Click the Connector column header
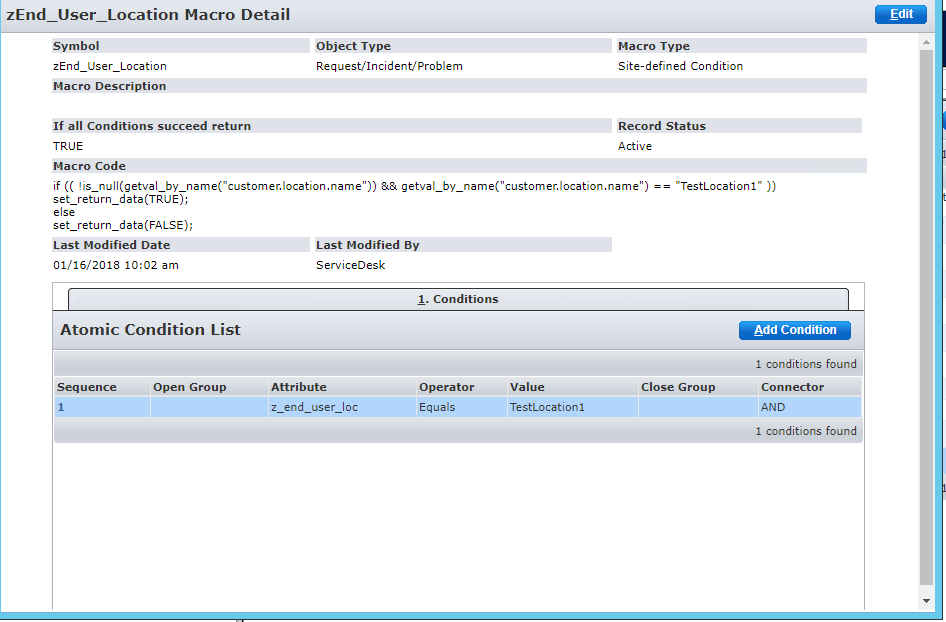Viewport: 946px width, 622px height. [793, 387]
